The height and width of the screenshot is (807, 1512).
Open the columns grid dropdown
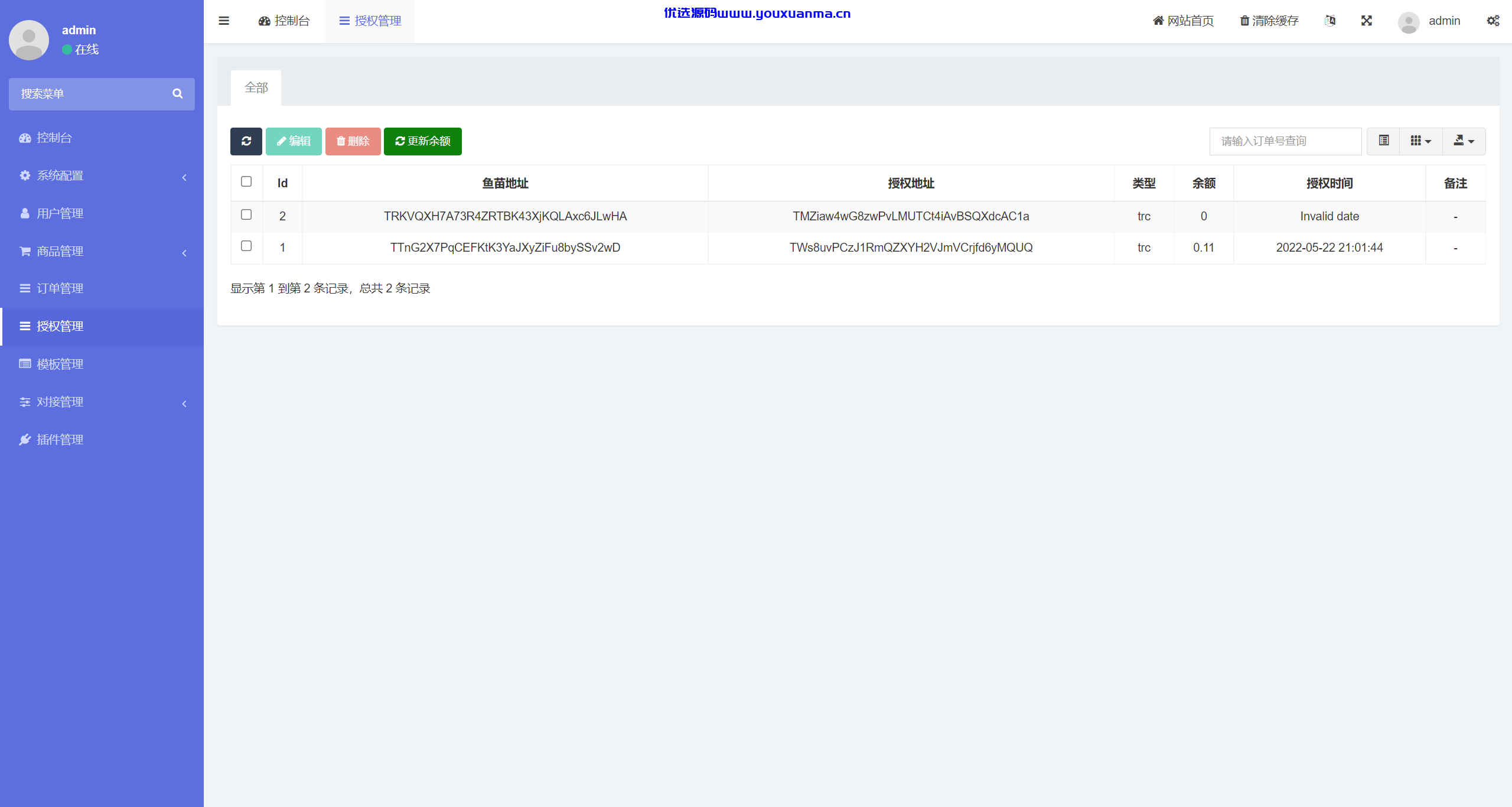(1421, 141)
